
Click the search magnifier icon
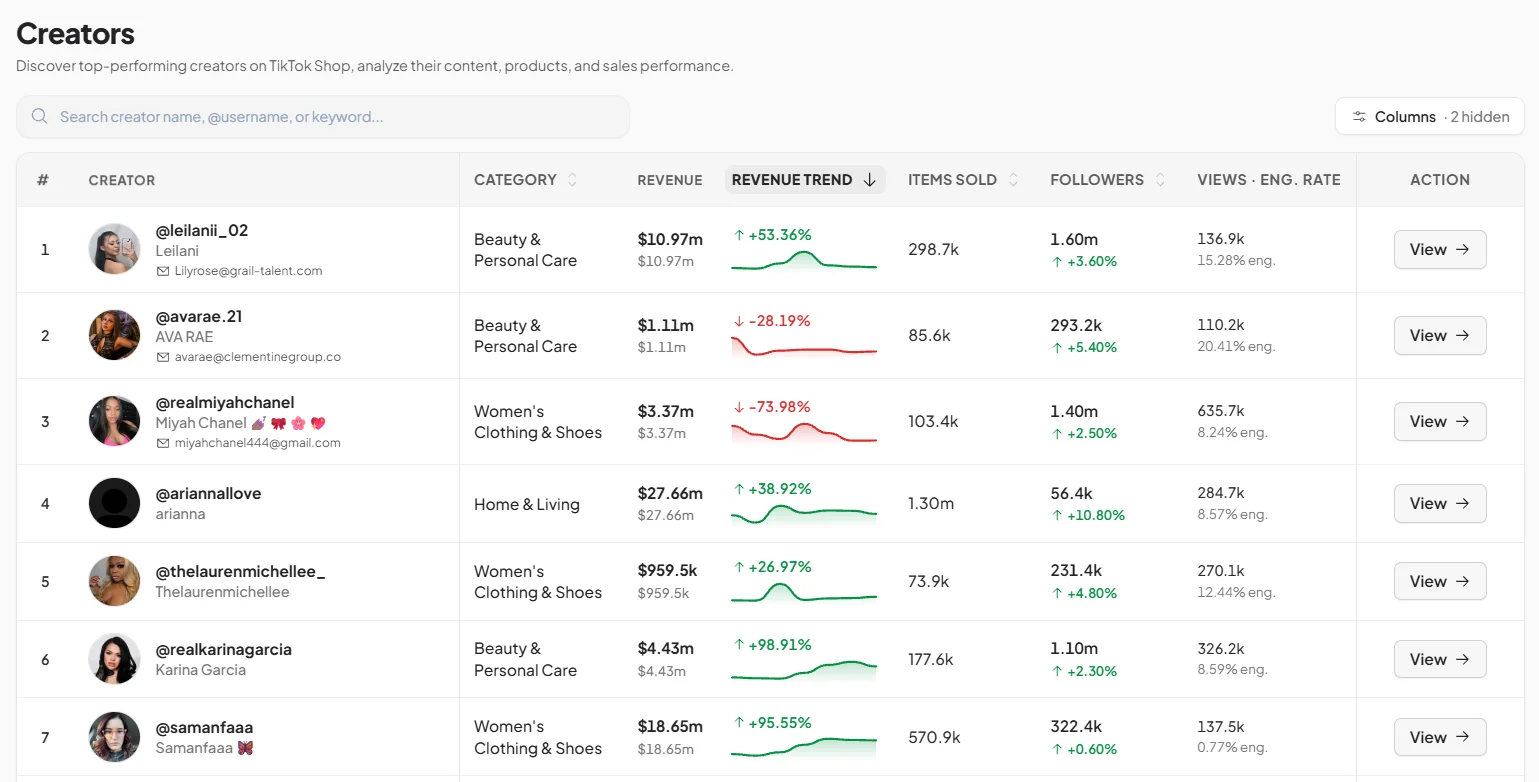click(40, 117)
